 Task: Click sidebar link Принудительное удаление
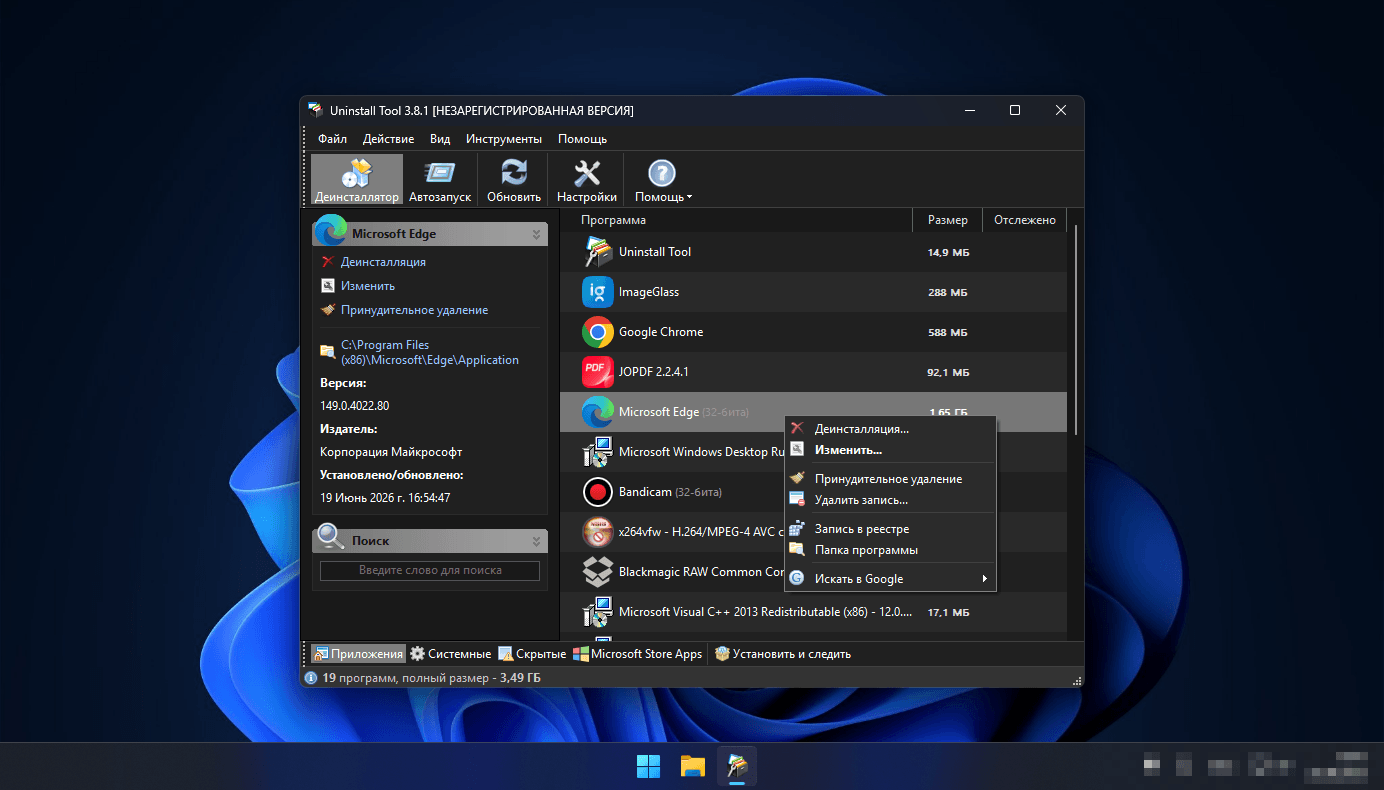click(x=414, y=310)
